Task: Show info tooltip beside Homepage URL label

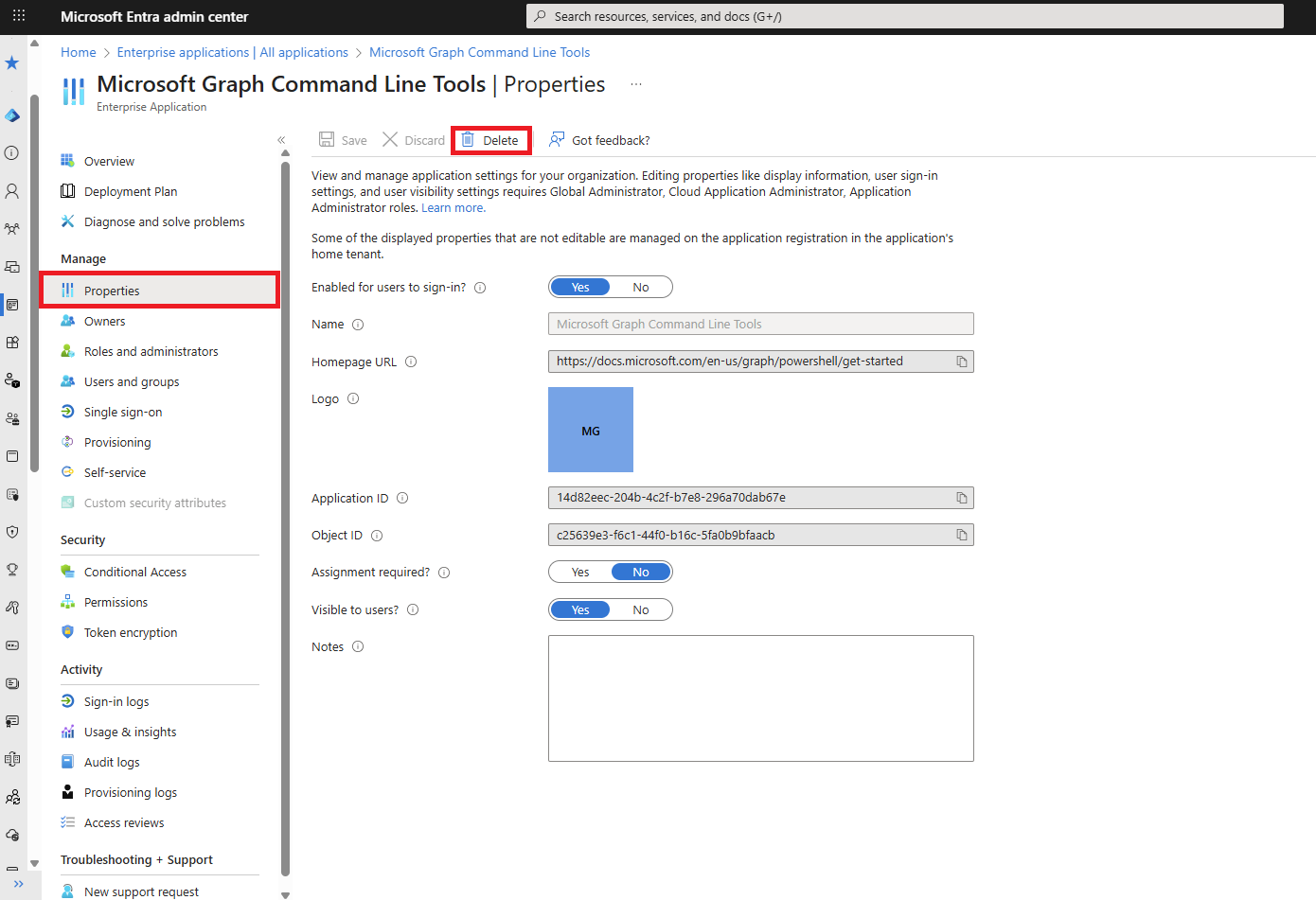Action: point(411,362)
